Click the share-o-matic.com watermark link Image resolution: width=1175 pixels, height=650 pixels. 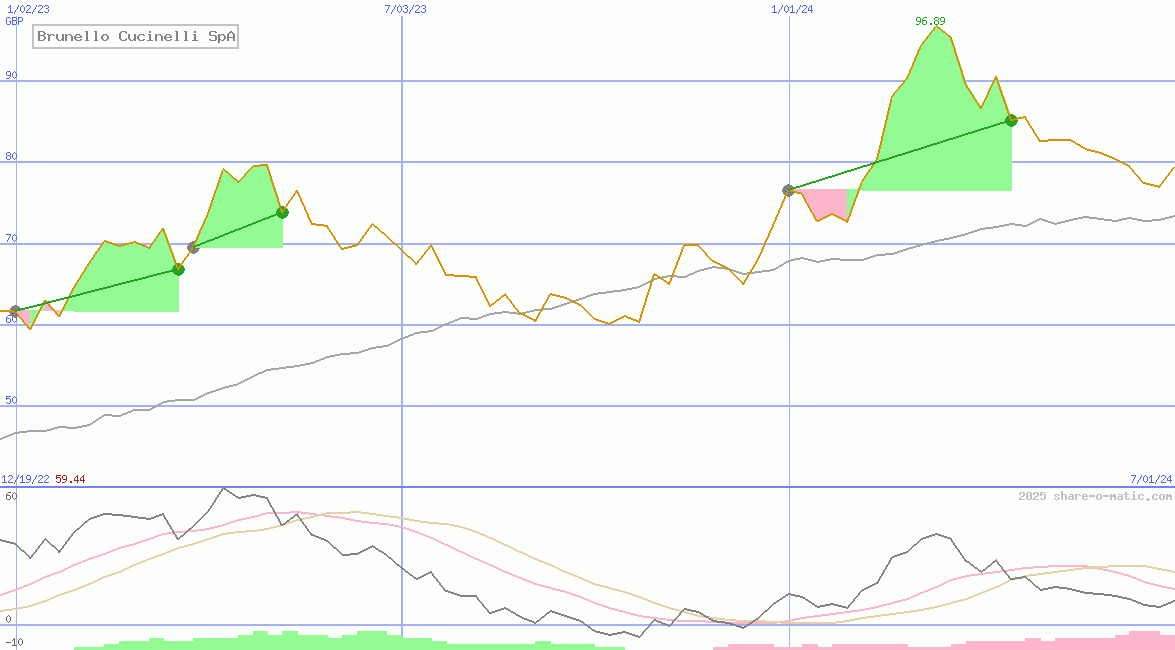[1095, 496]
